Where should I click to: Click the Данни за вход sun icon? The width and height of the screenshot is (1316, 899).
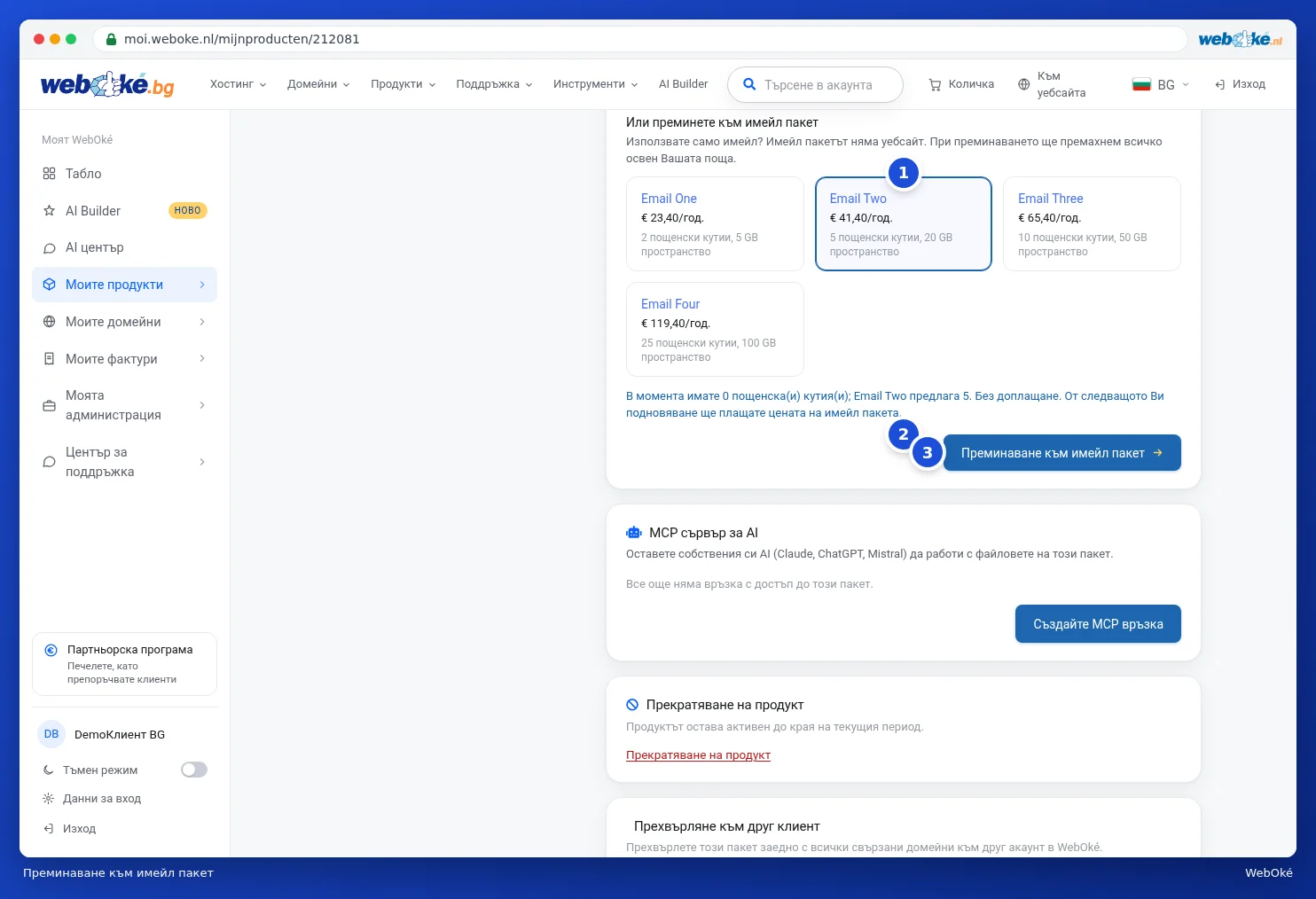(x=49, y=799)
